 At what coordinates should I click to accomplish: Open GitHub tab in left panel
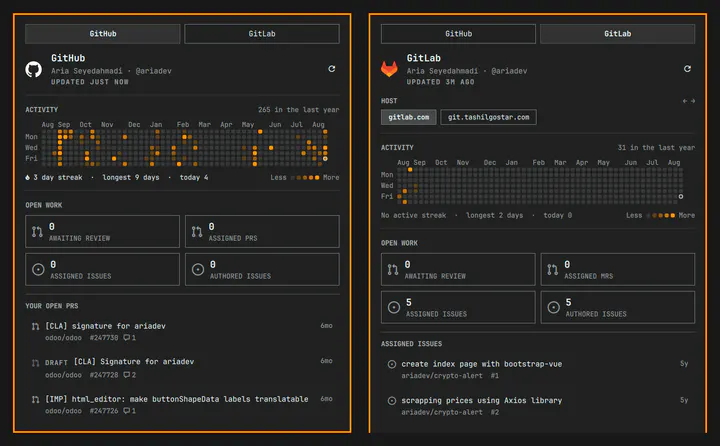[103, 34]
